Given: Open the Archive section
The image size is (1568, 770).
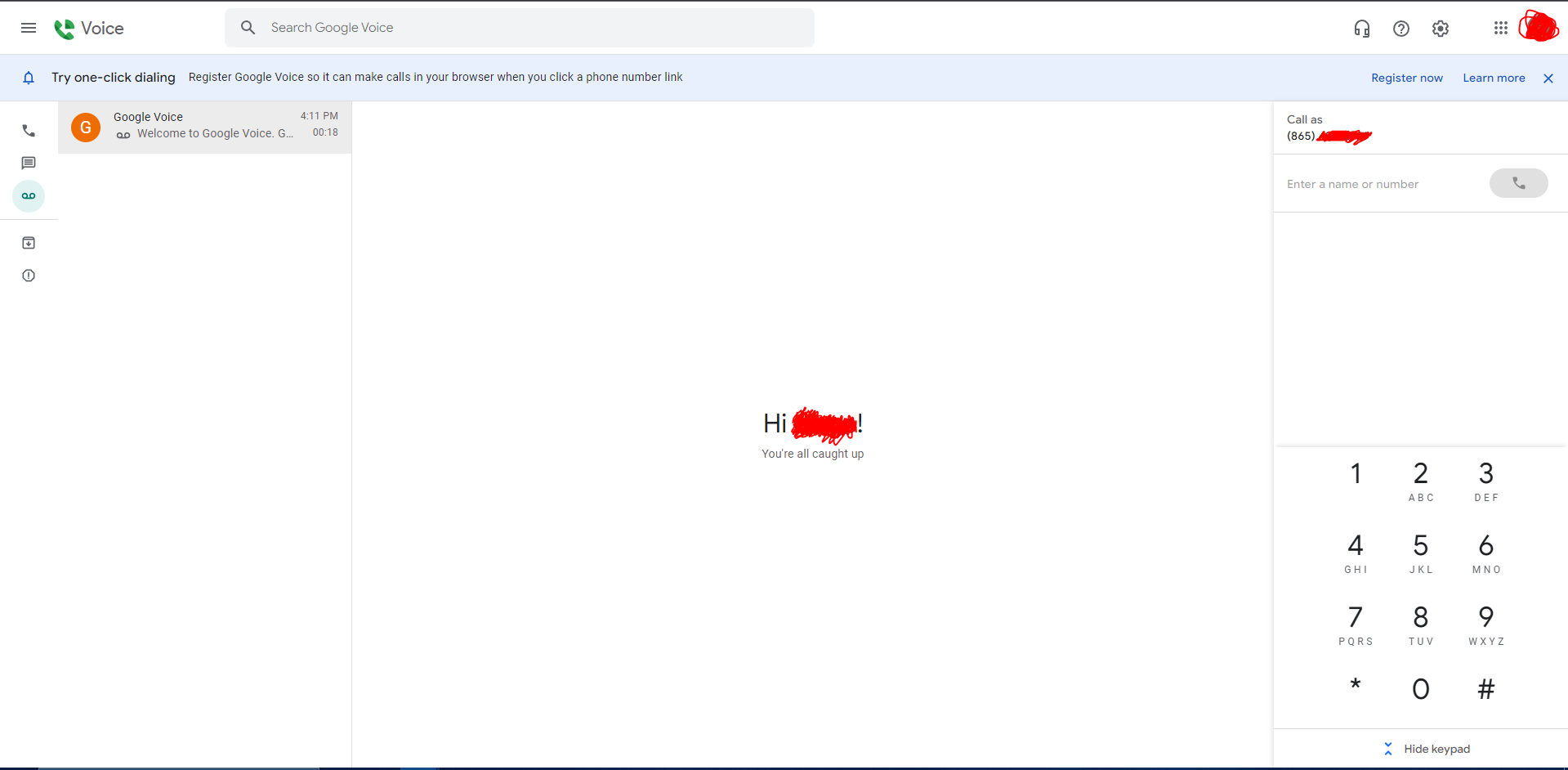Looking at the screenshot, I should pyautogui.click(x=29, y=243).
